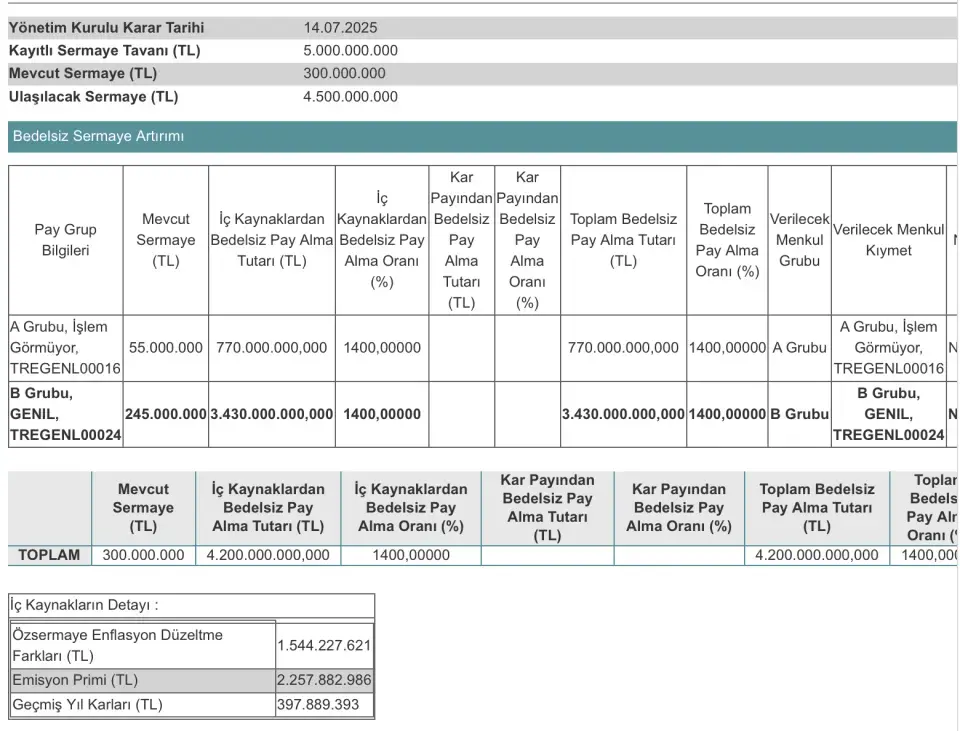
Task: Click the date value 14.07.2025
Action: click(340, 28)
